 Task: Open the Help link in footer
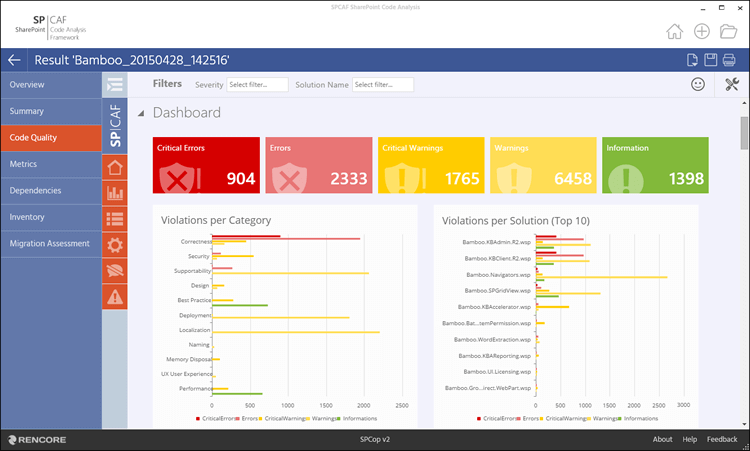690,440
